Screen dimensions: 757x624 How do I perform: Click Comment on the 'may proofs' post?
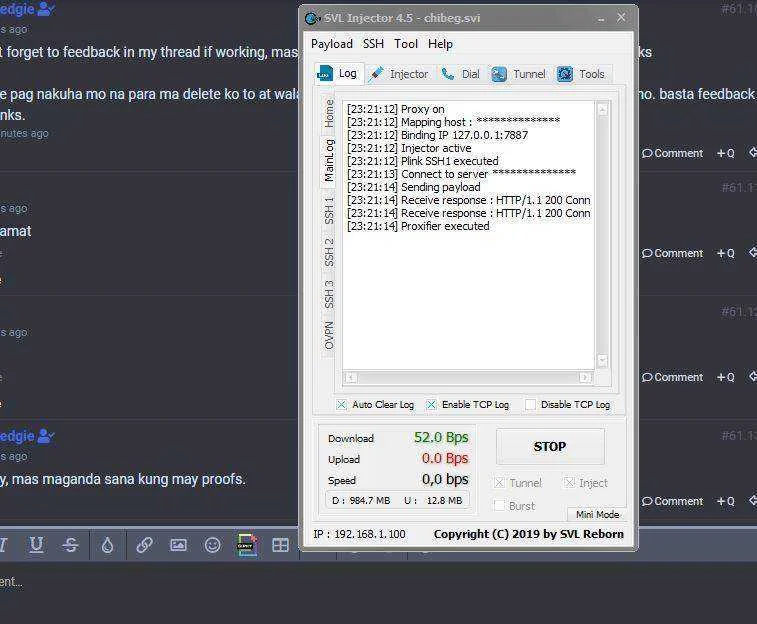(x=672, y=501)
